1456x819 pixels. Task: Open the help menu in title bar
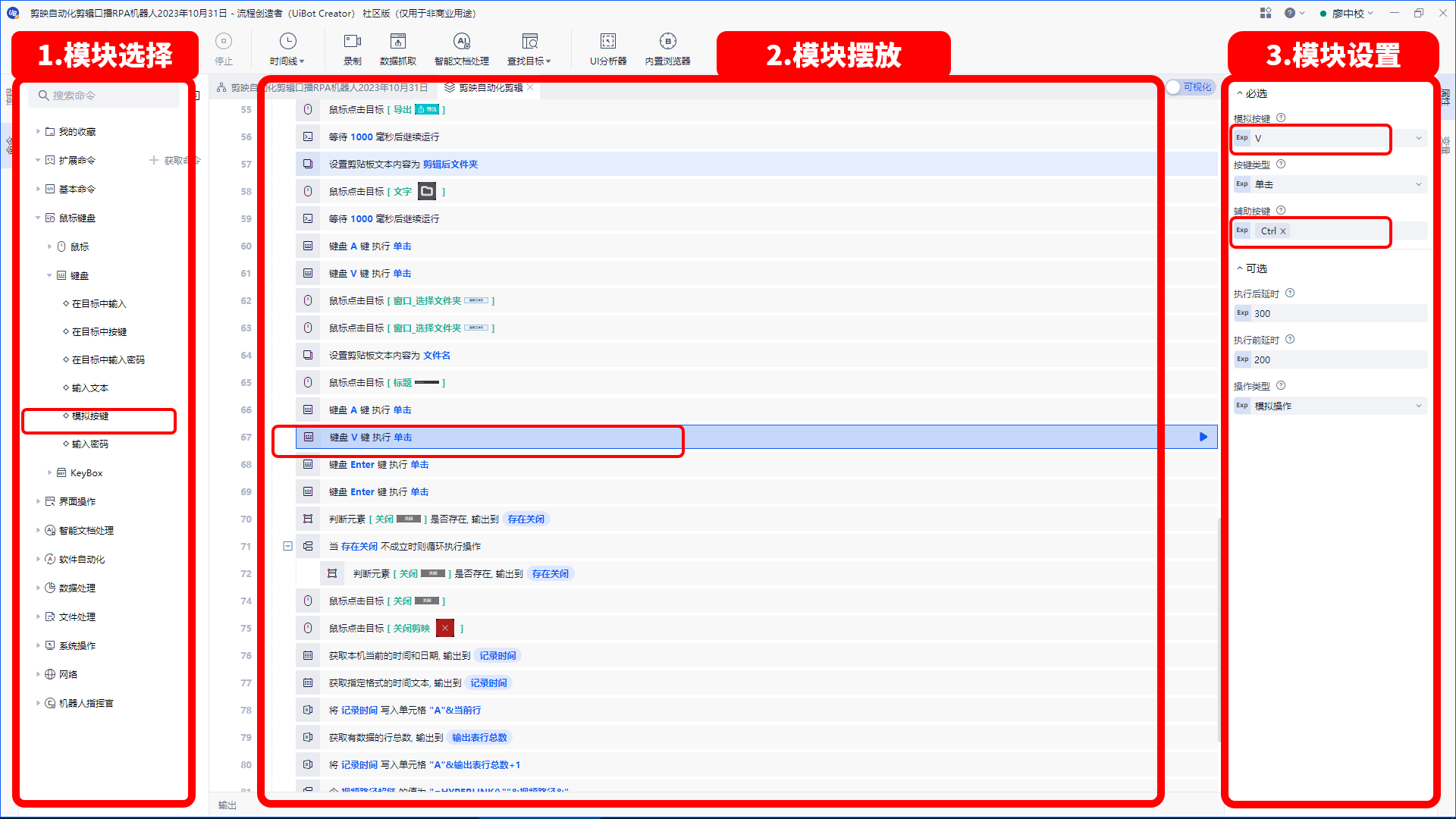point(1294,13)
